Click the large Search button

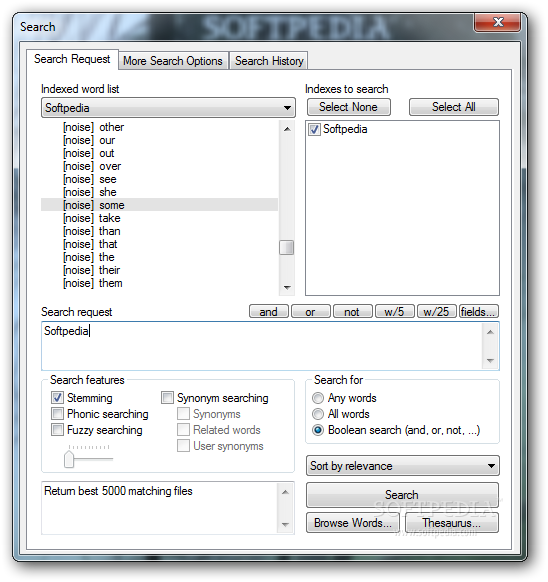pos(402,495)
